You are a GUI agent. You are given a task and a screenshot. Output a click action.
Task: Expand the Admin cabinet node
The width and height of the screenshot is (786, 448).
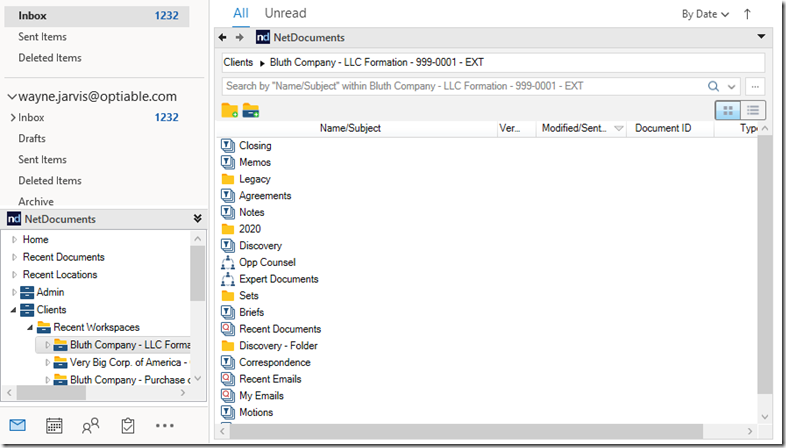point(14,292)
